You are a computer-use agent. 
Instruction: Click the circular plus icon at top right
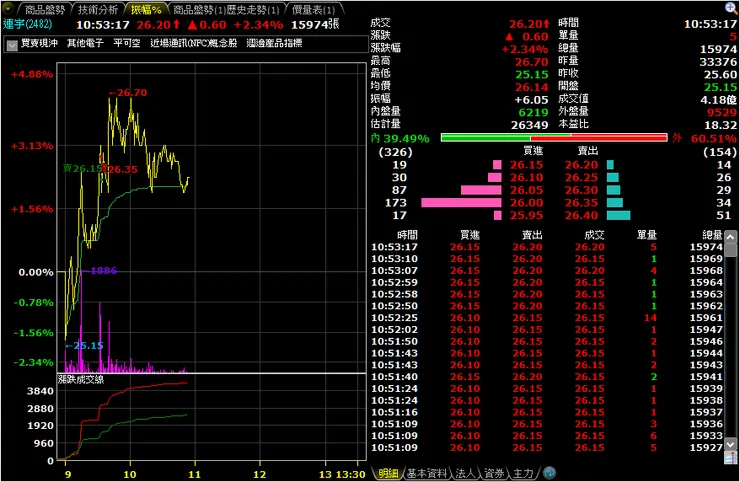[731, 8]
